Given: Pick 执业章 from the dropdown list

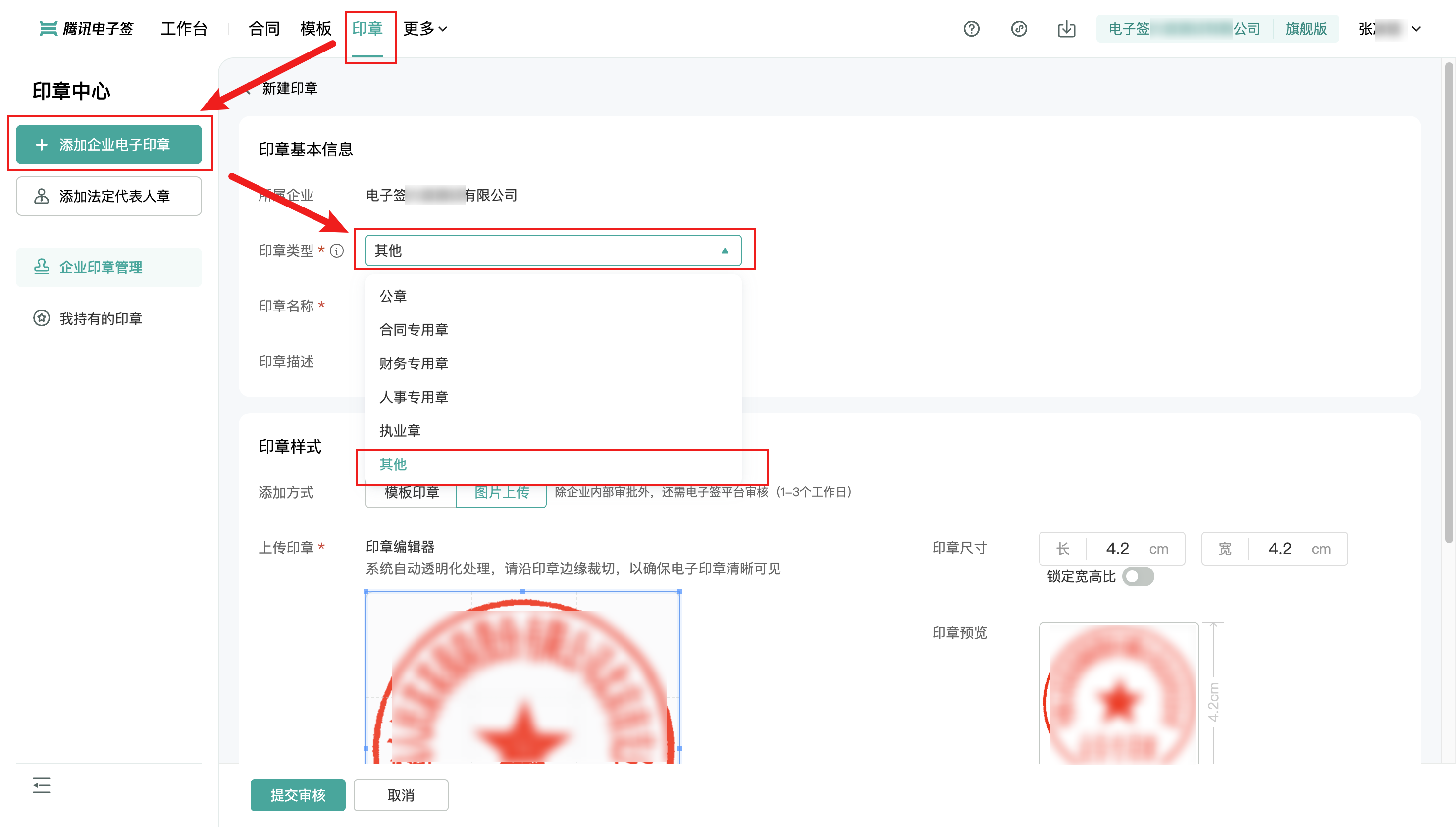Looking at the screenshot, I should pyautogui.click(x=553, y=430).
